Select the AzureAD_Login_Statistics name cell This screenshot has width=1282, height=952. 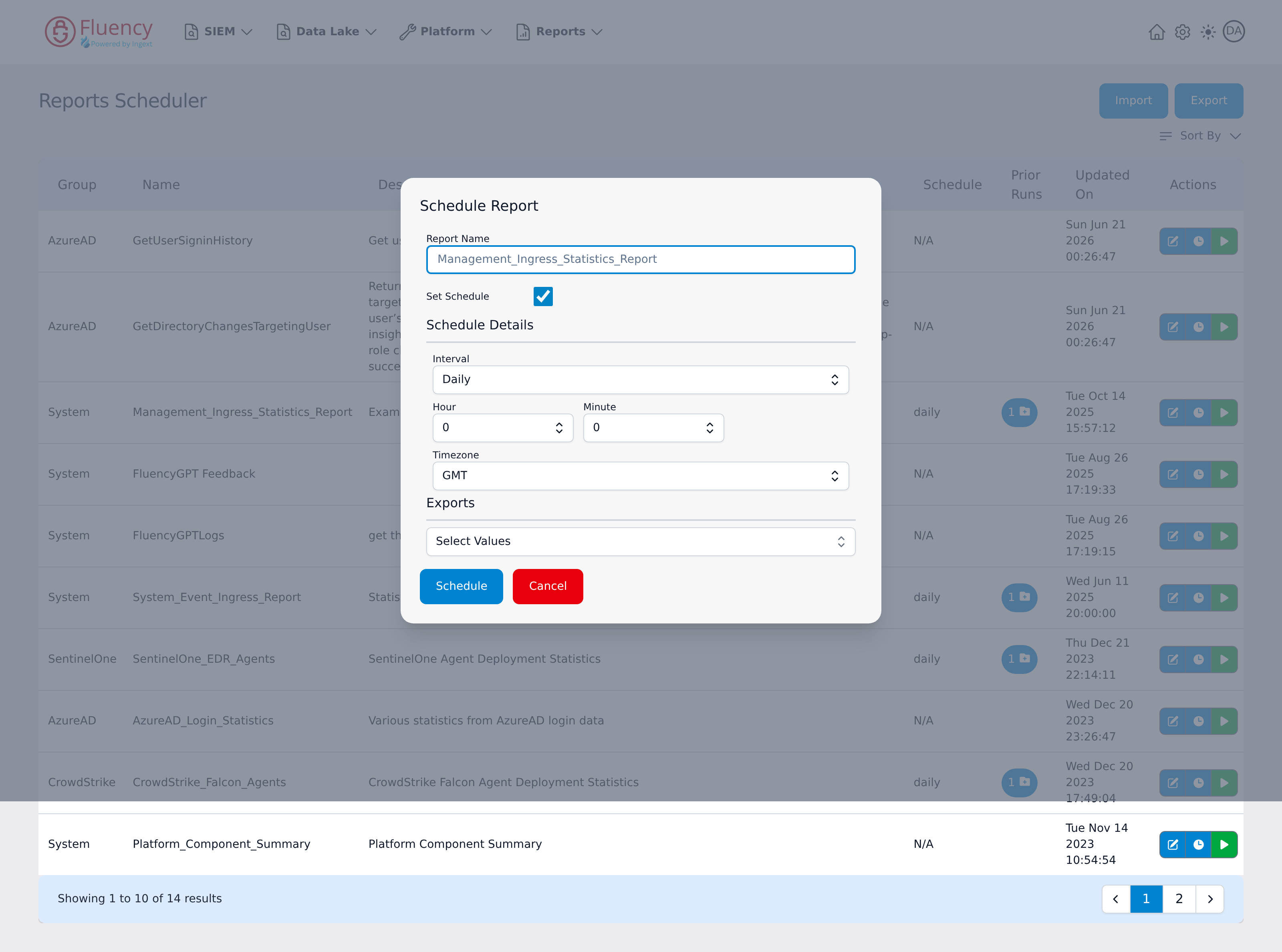(x=203, y=721)
